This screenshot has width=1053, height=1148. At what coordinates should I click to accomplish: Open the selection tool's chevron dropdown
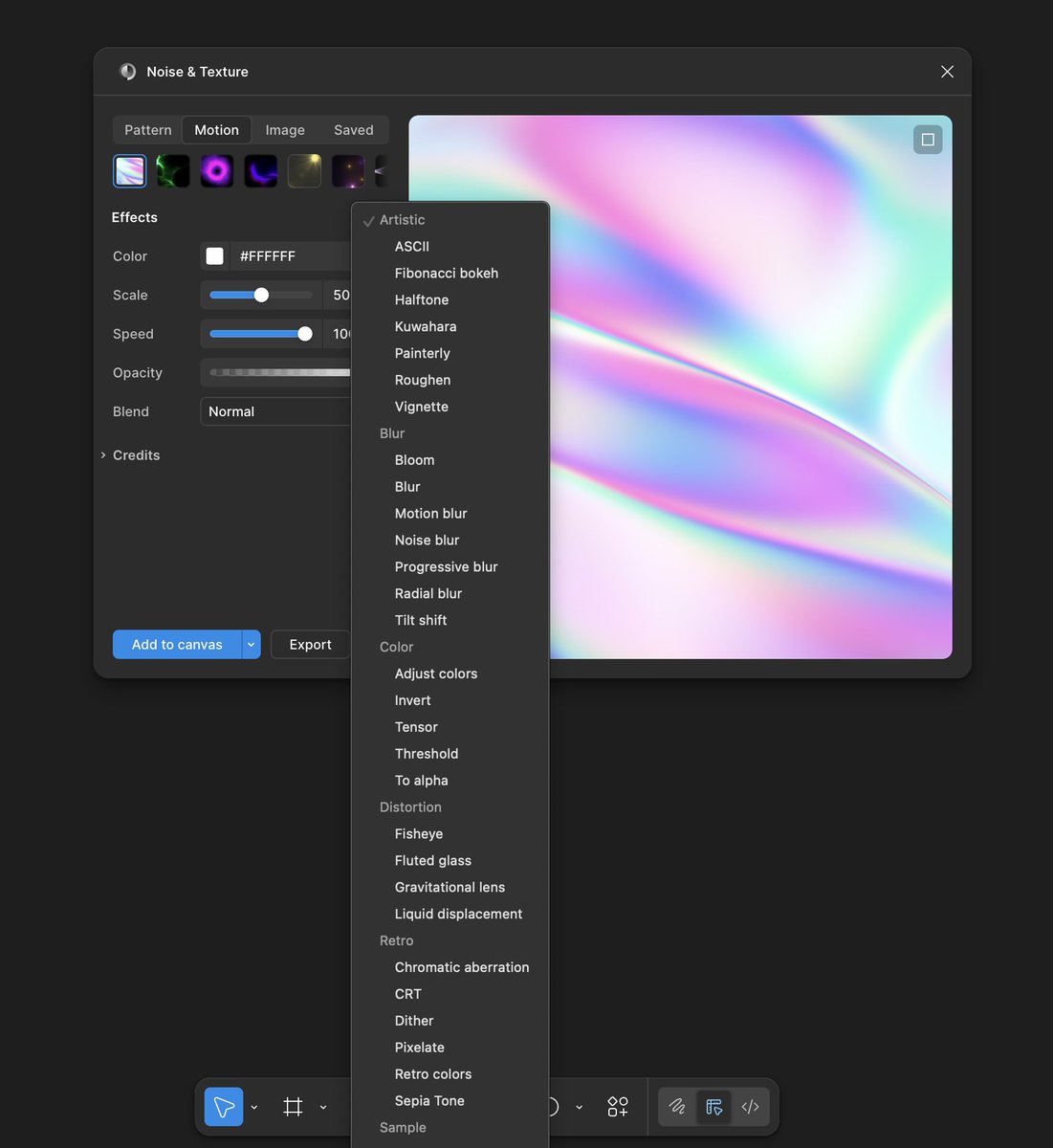[x=253, y=1107]
